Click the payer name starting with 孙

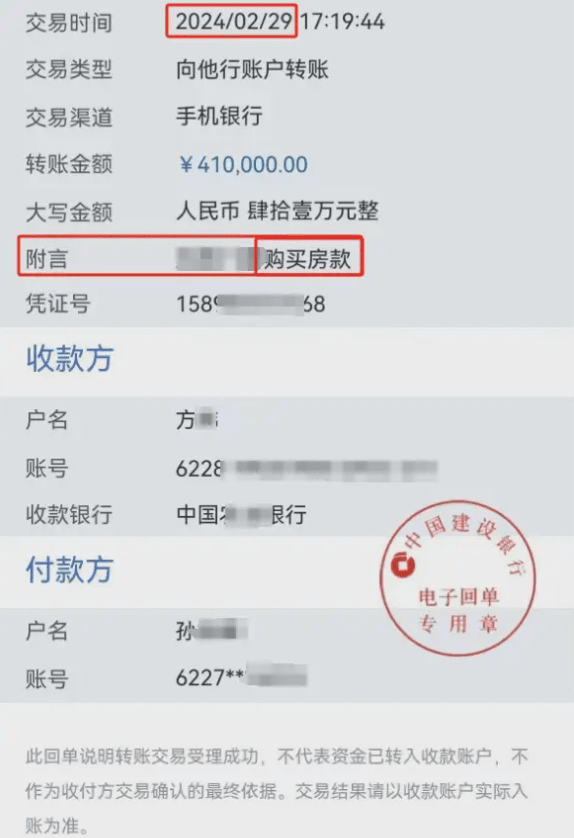(x=211, y=631)
